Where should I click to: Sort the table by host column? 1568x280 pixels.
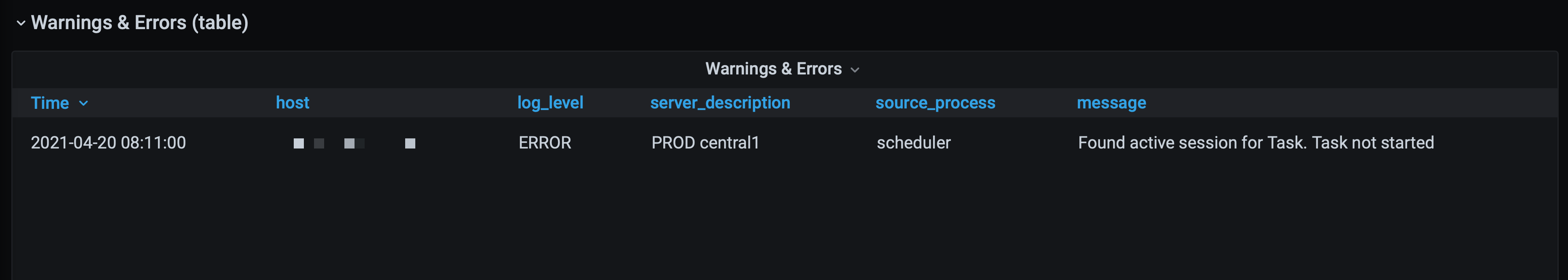pos(292,103)
